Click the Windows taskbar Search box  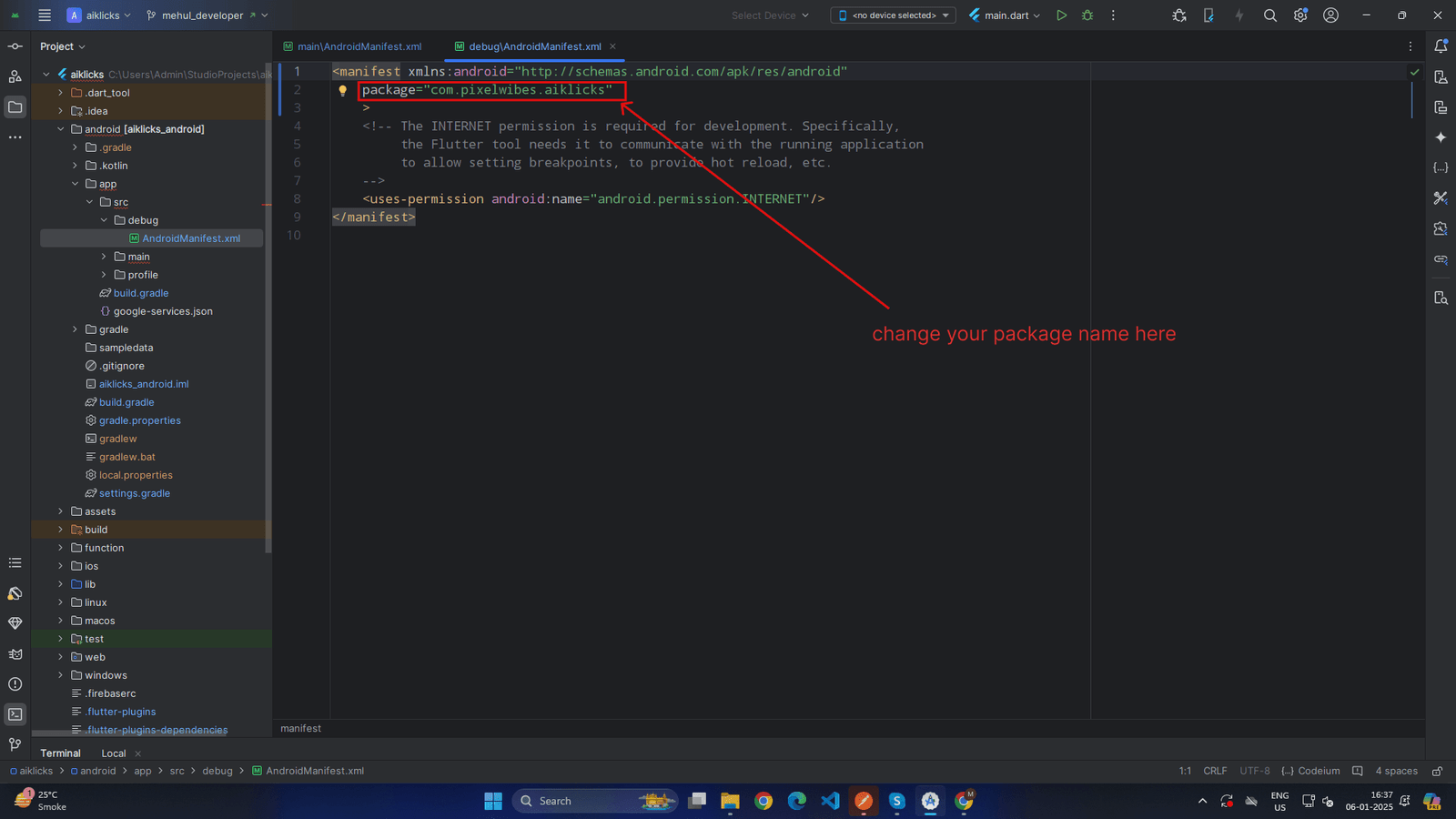[595, 801]
